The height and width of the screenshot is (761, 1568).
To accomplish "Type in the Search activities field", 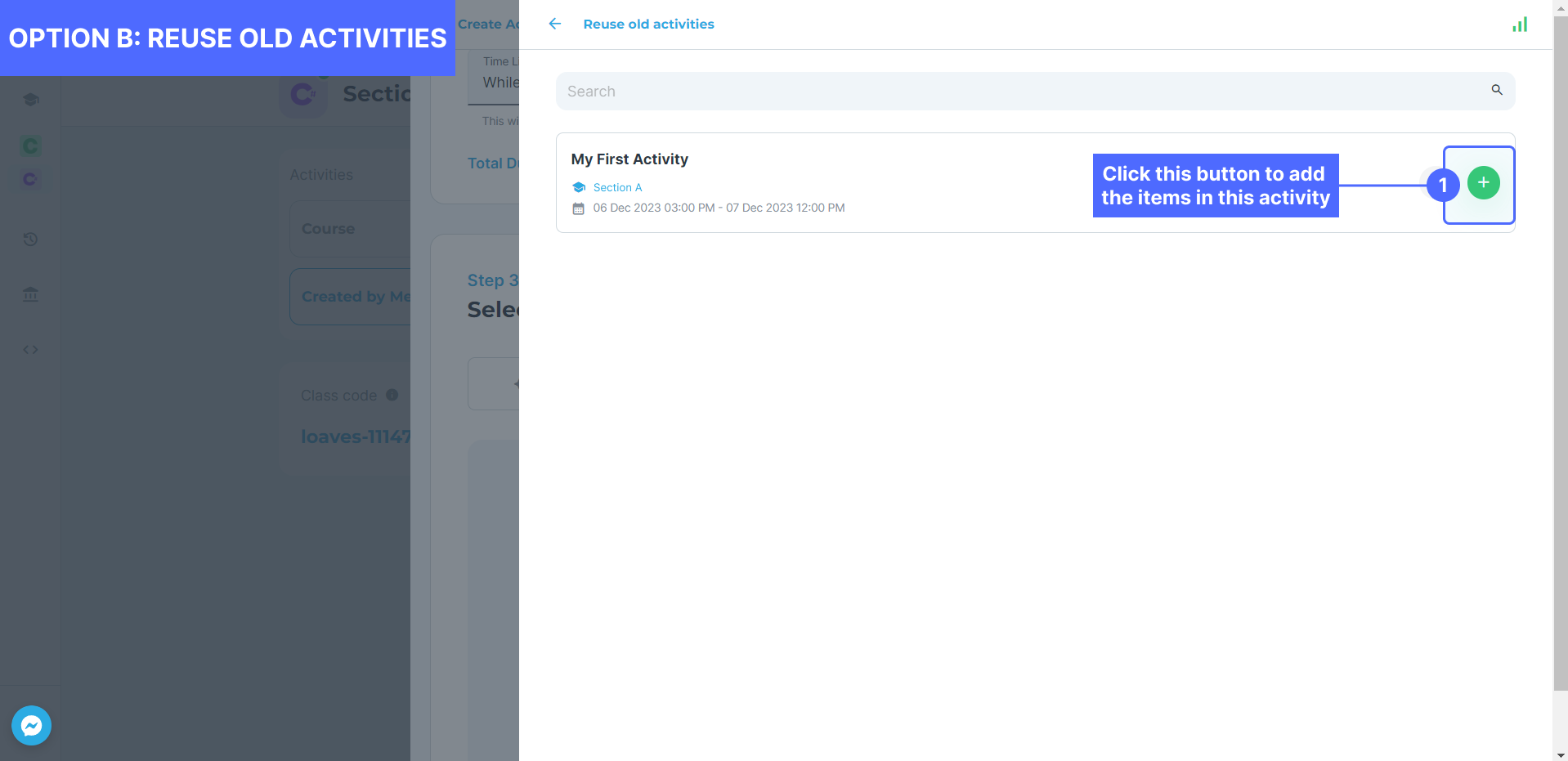I will coord(1022,92).
